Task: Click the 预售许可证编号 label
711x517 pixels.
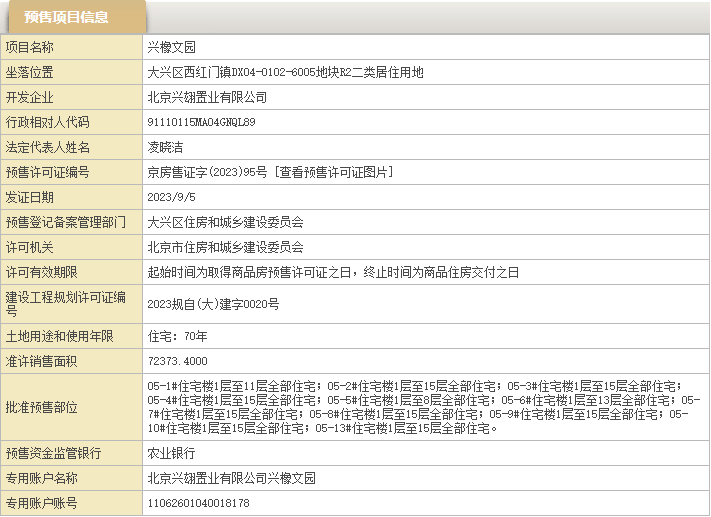Action: coord(47,172)
